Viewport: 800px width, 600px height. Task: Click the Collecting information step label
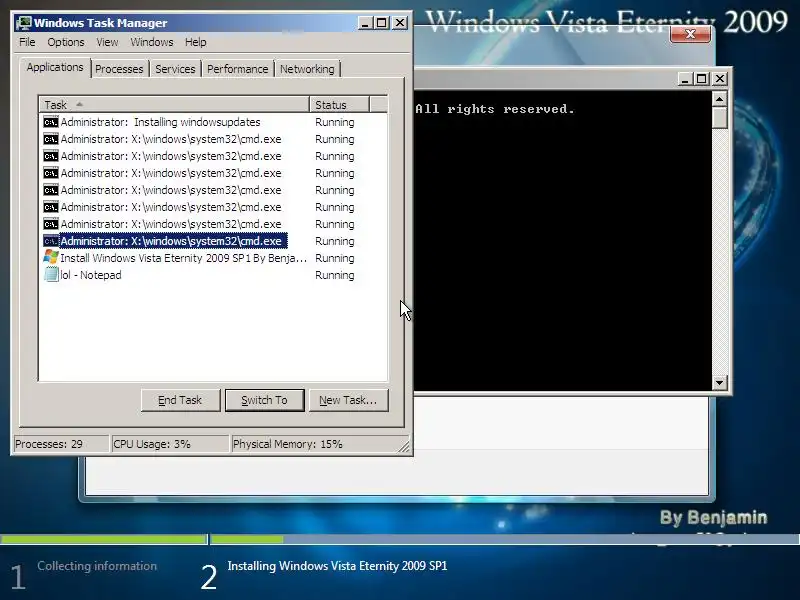click(97, 566)
